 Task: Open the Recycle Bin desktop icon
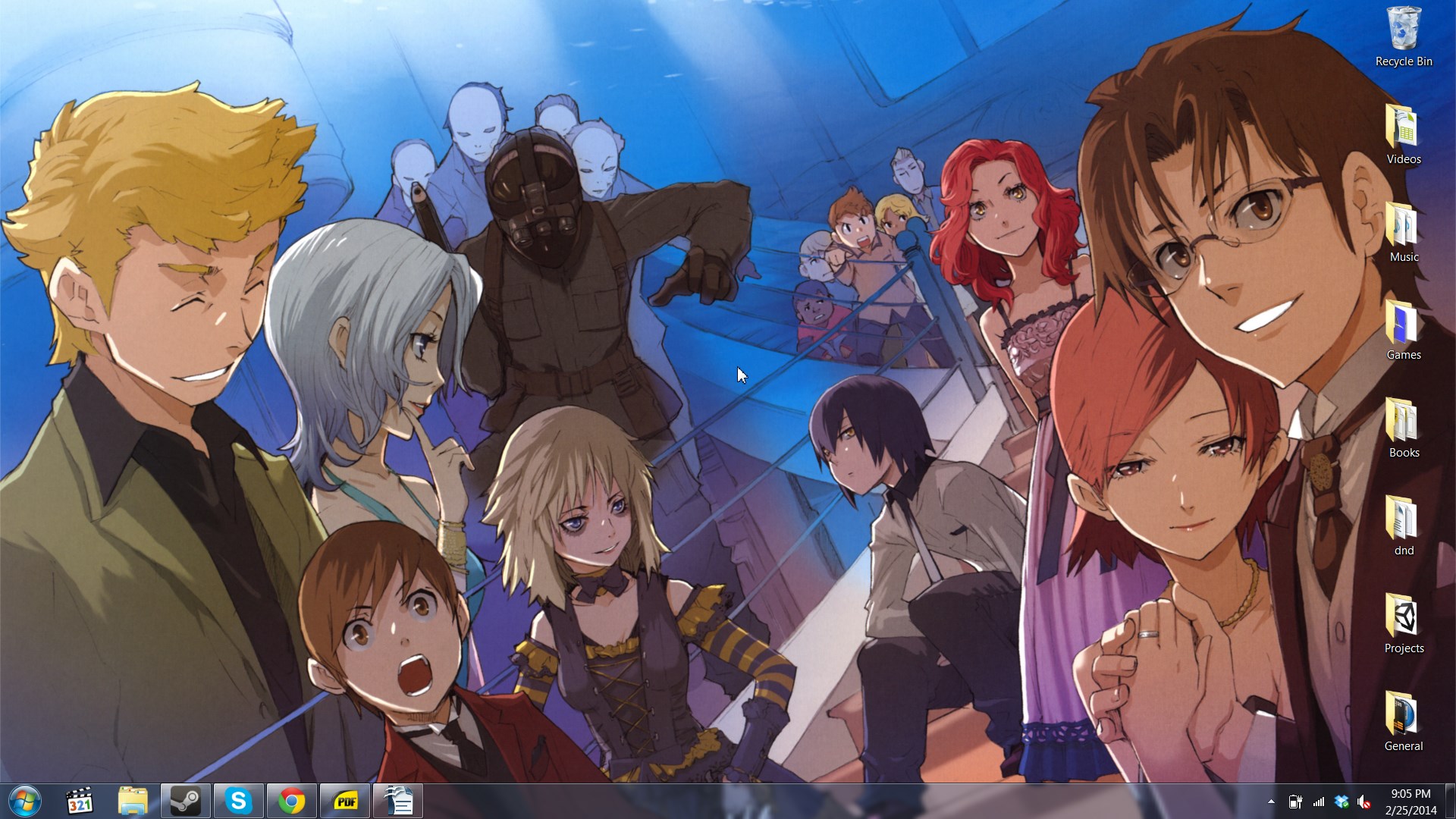pos(1404,36)
